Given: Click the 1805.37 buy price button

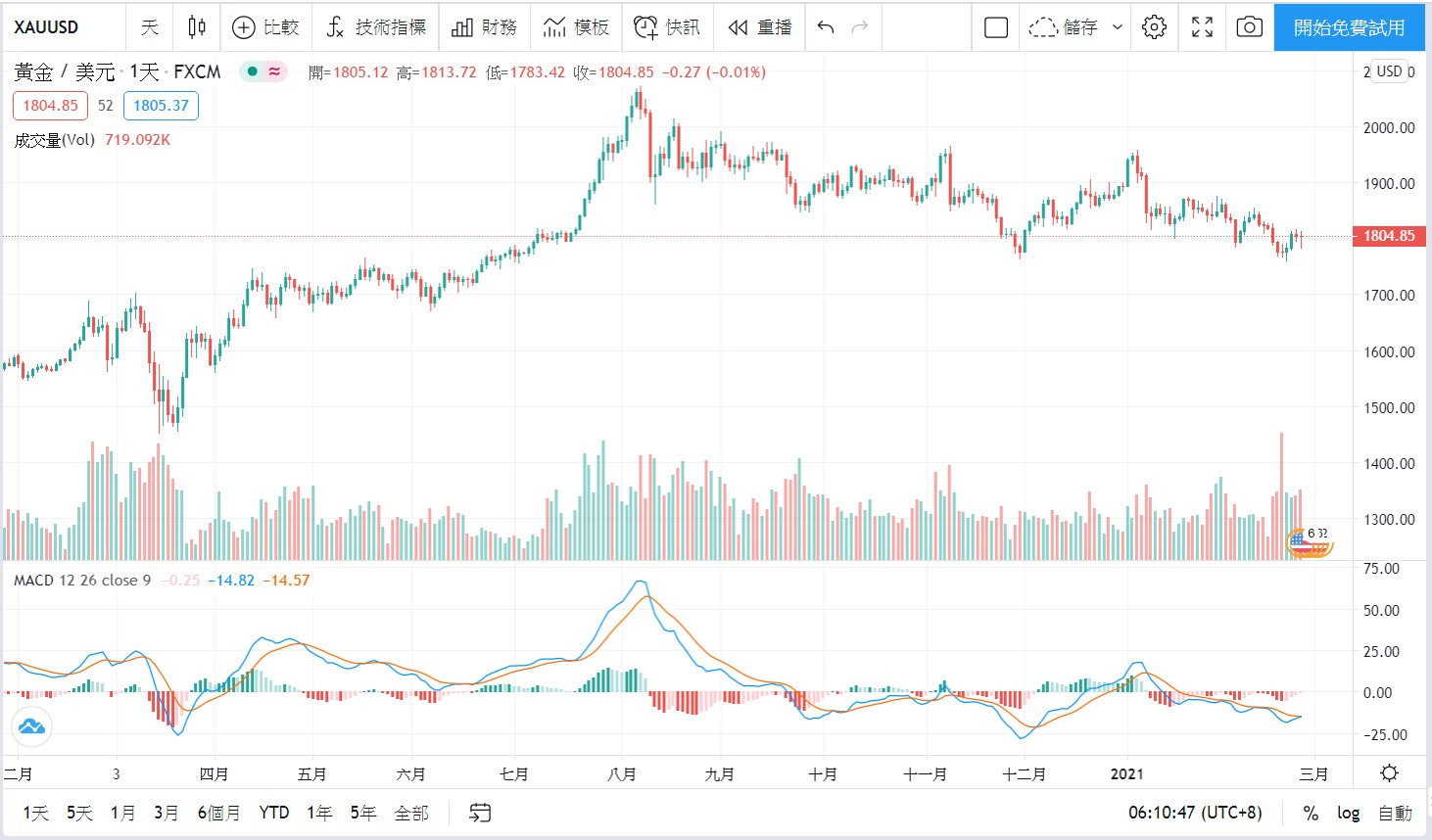Looking at the screenshot, I should 161,106.
